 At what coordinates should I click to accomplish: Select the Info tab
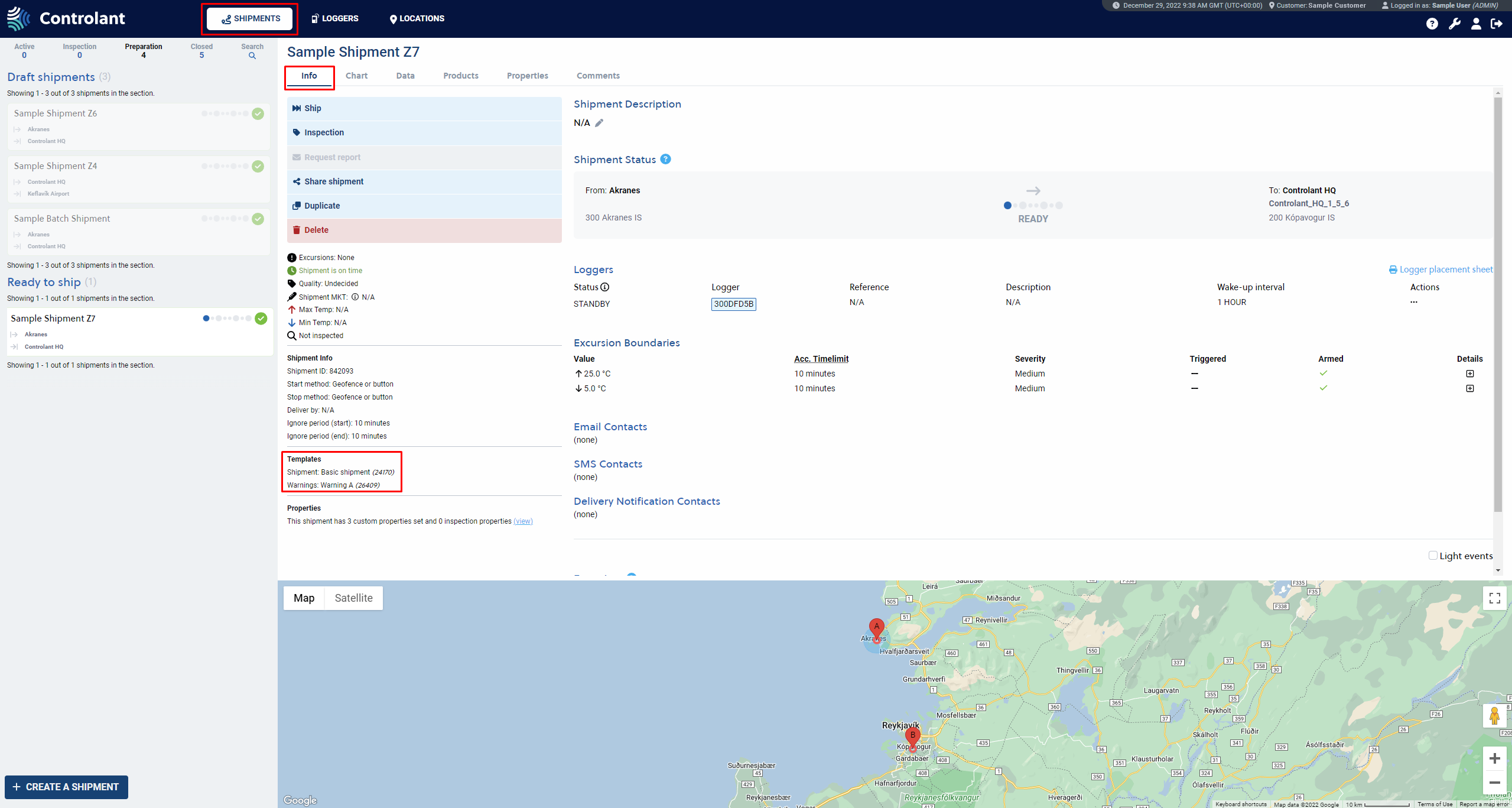click(309, 76)
